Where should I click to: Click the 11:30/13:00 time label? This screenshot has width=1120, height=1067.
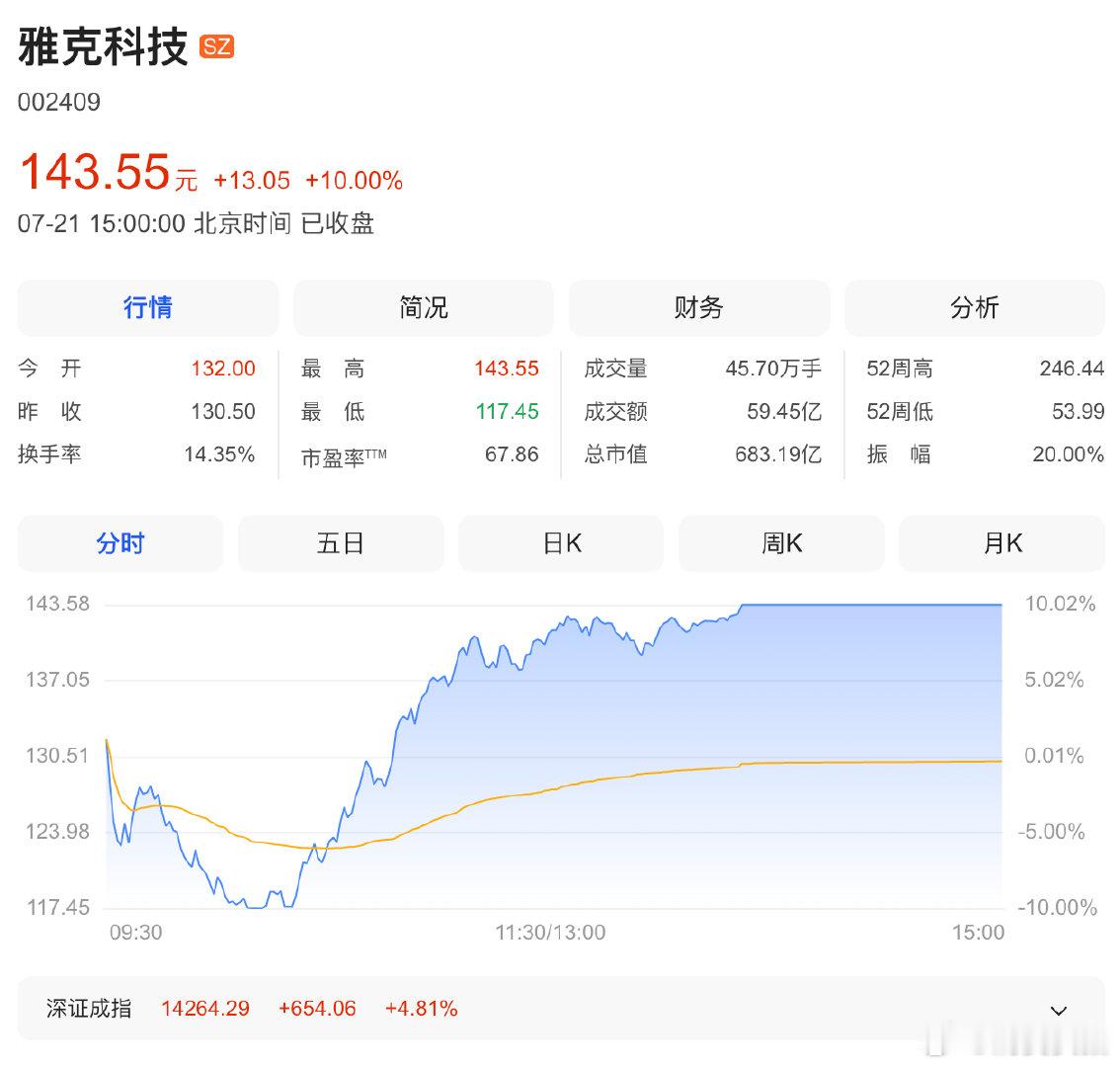(550, 933)
